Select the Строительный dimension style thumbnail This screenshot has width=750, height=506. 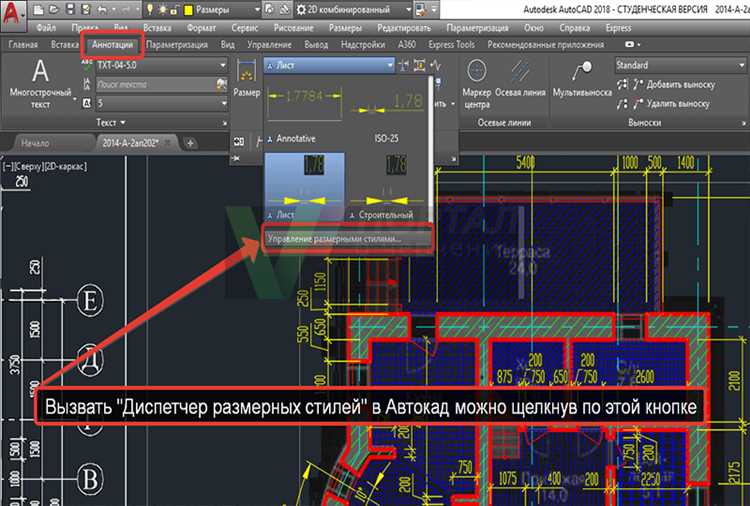[387, 187]
